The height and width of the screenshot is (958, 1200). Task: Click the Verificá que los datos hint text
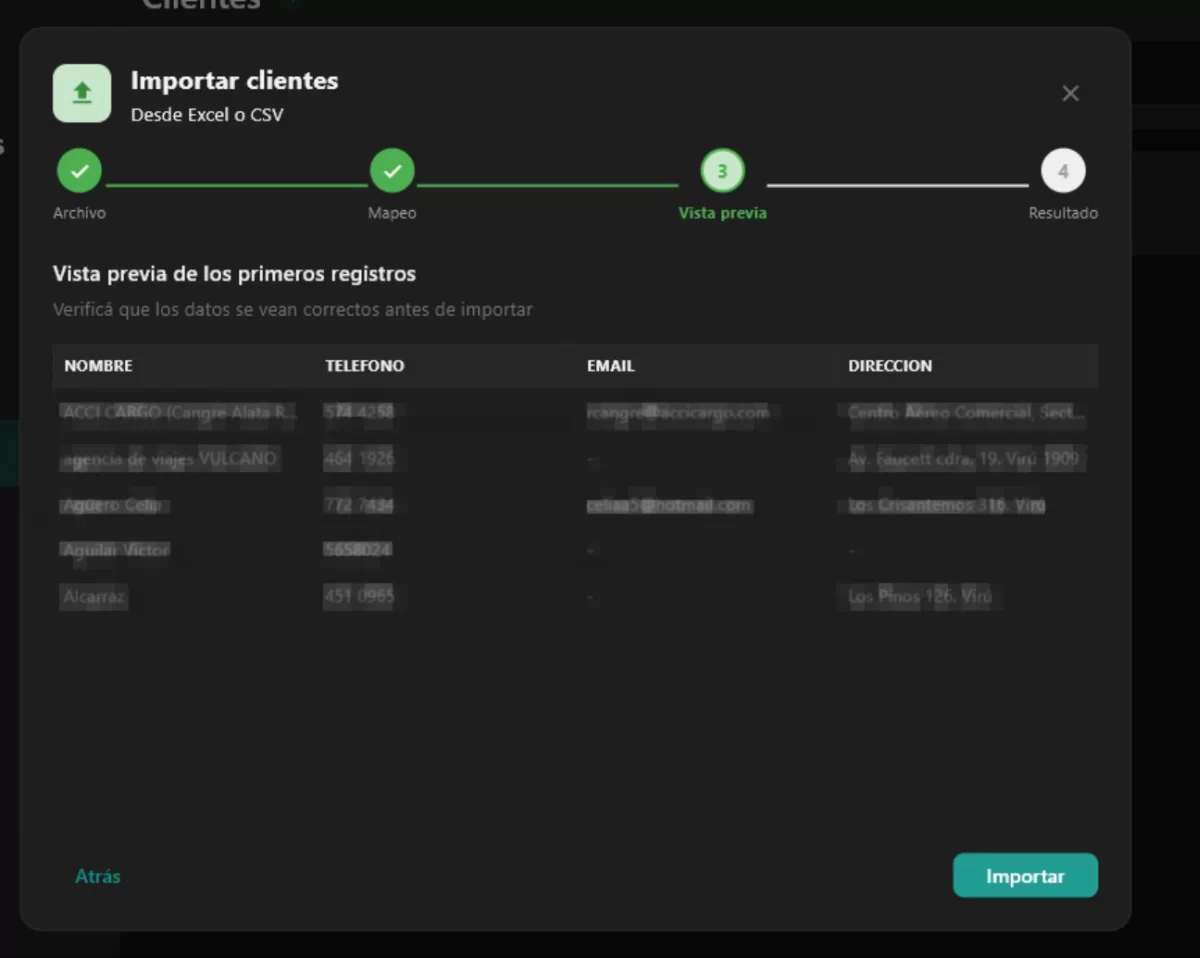tap(293, 310)
